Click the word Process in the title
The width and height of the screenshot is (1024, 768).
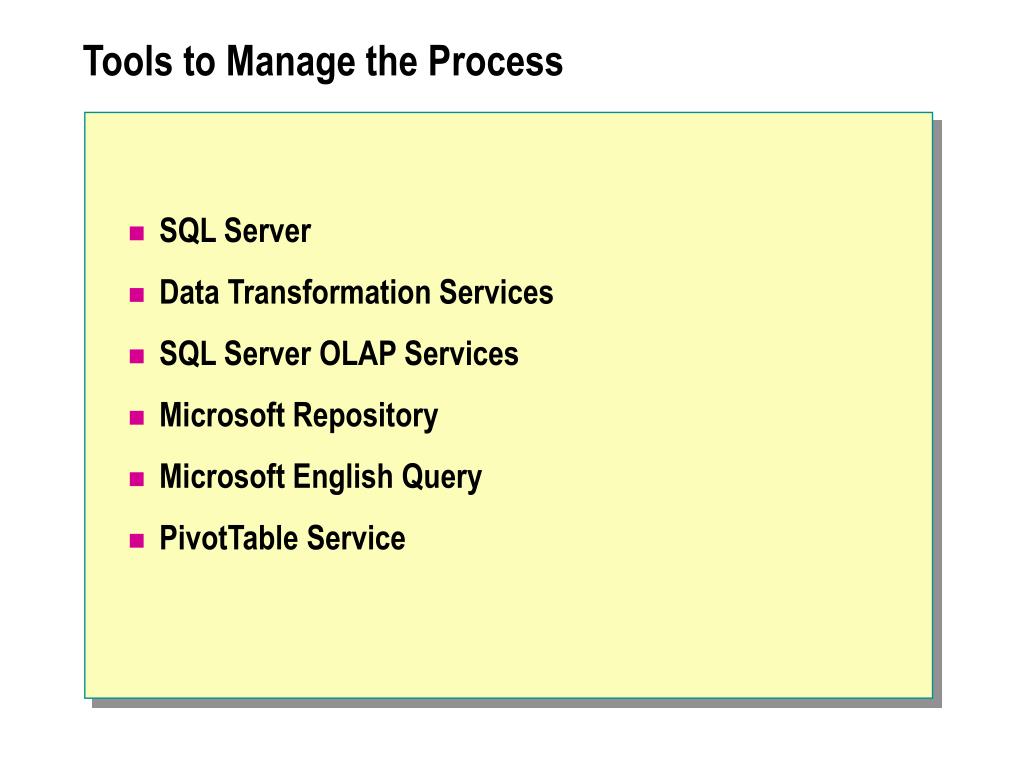pyautogui.click(x=496, y=61)
